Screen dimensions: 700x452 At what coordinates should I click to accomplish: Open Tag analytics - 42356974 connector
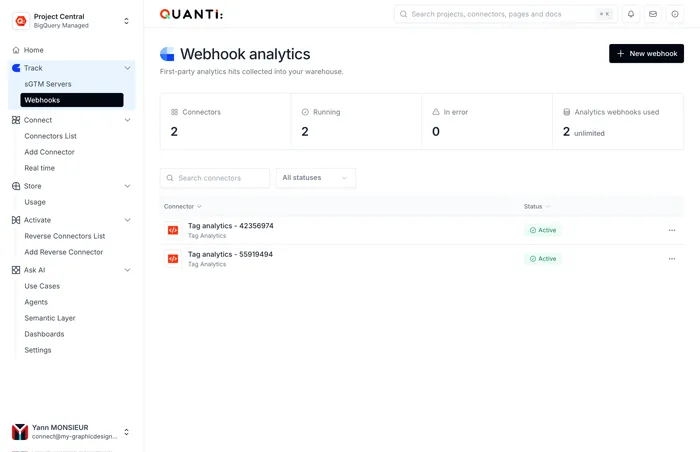[230, 226]
